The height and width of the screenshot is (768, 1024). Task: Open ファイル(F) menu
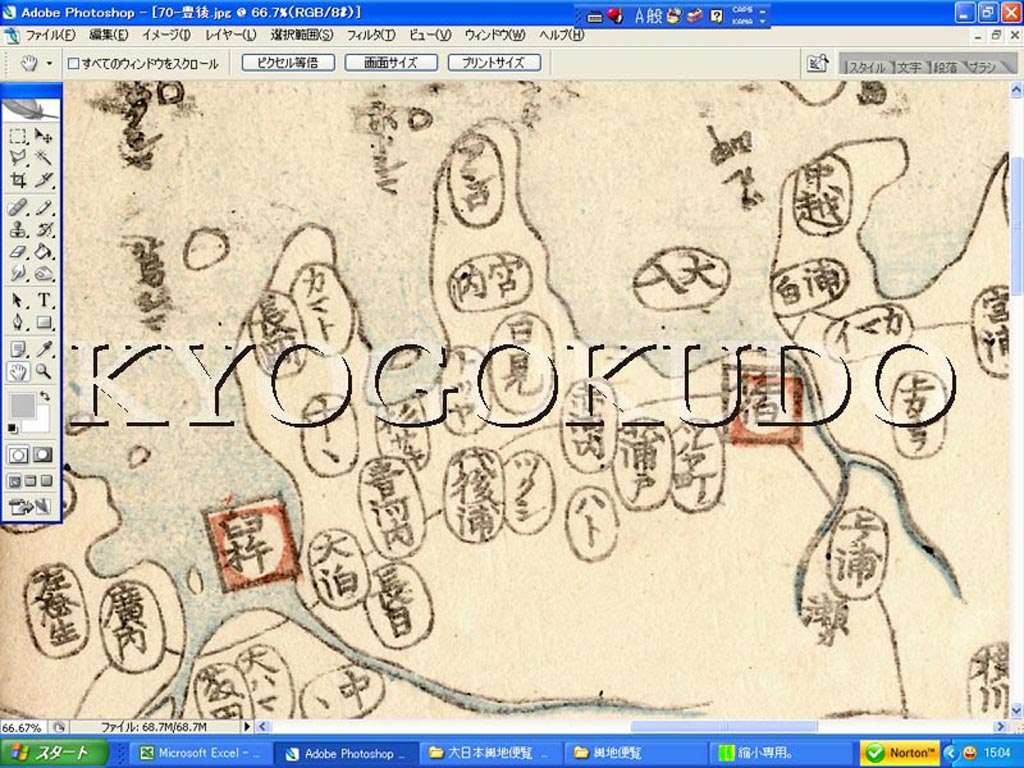(x=50, y=35)
